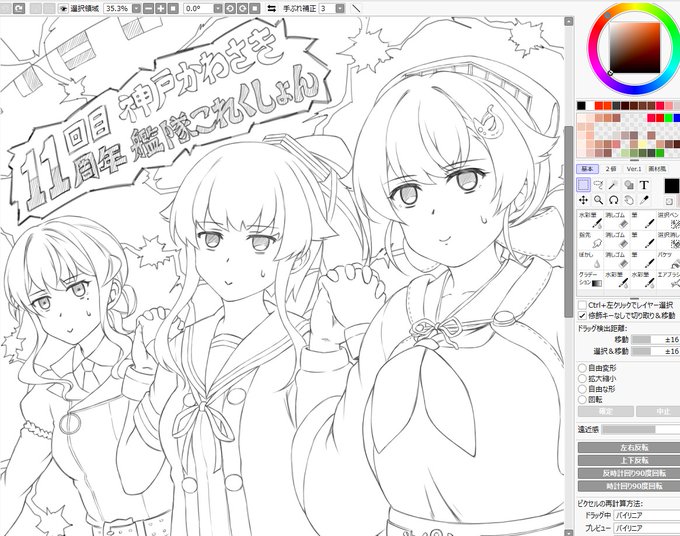Click the canvas scroll down arrow
Image resolution: width=680 pixels, height=536 pixels.
coord(569,533)
